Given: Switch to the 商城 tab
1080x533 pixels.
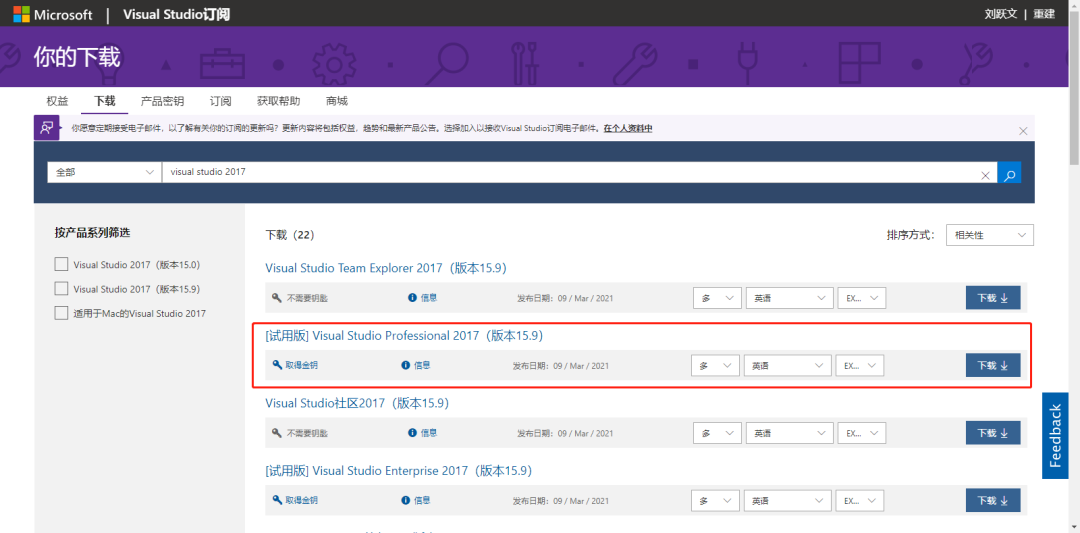Looking at the screenshot, I should pos(337,101).
